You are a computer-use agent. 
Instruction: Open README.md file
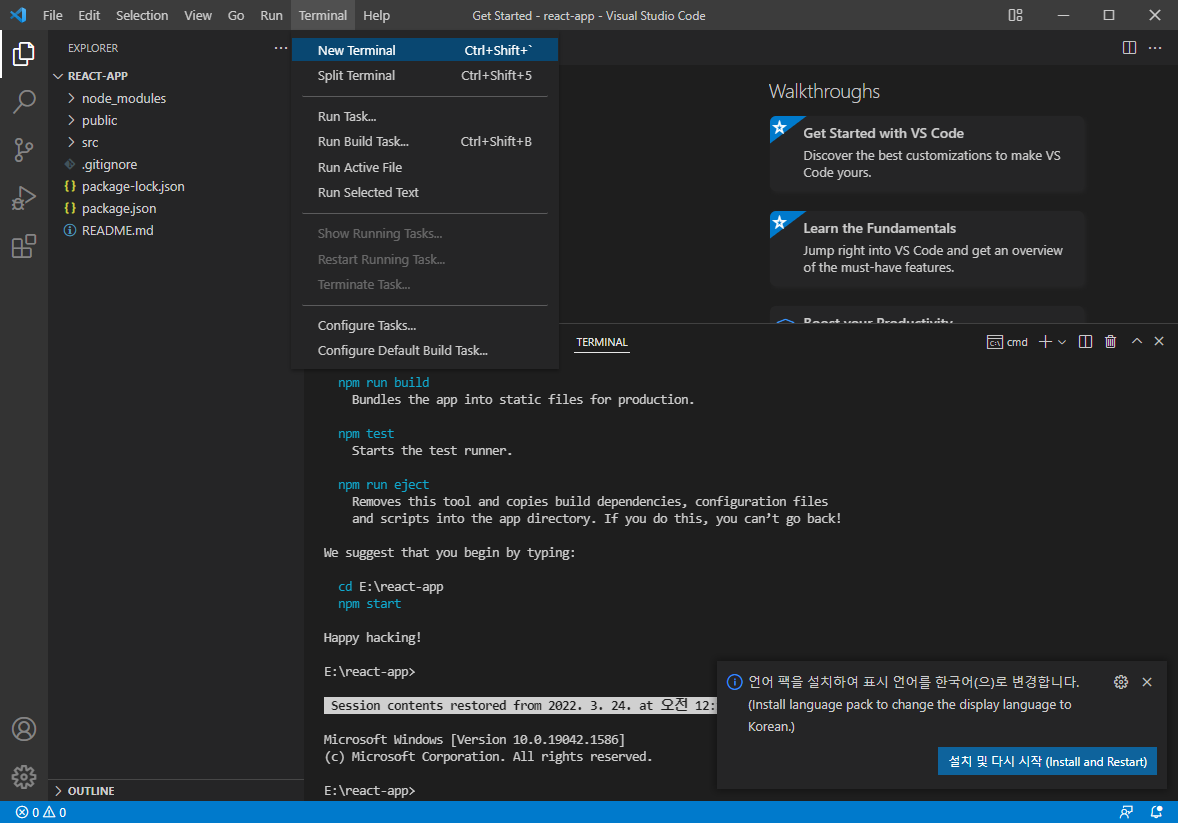click(x=117, y=230)
